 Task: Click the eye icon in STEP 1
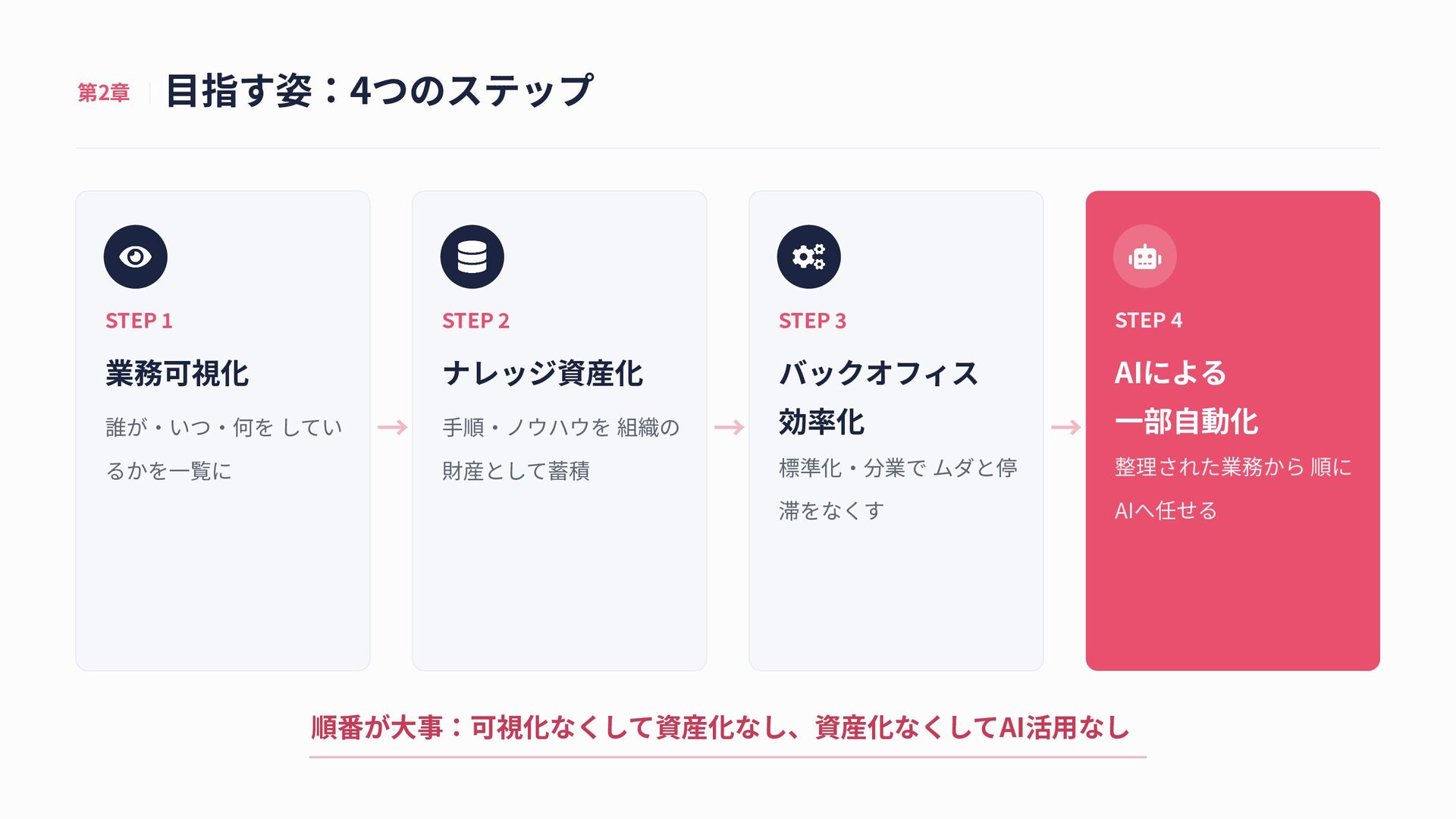coord(136,256)
